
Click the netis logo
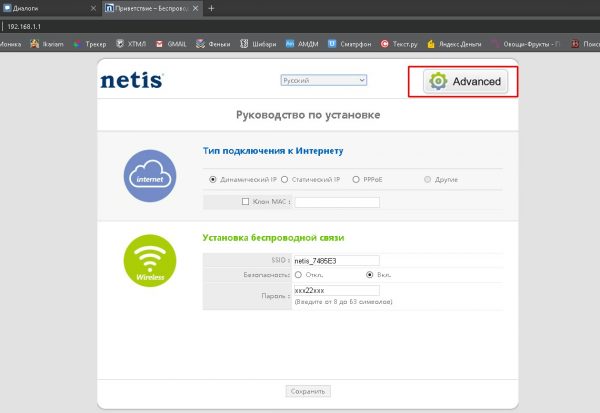click(132, 80)
